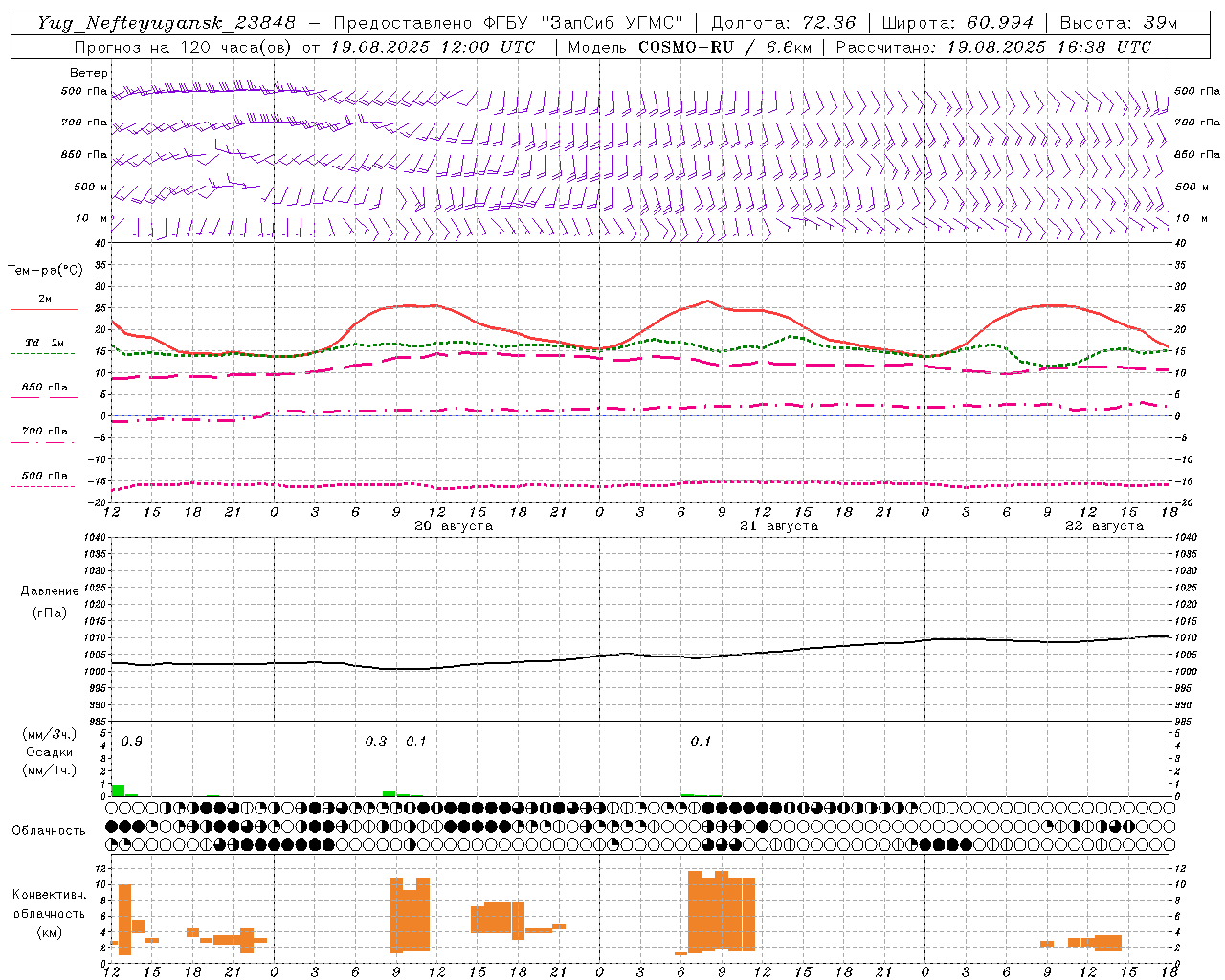Click the tall orange convective bars on 21 августа

[722, 911]
